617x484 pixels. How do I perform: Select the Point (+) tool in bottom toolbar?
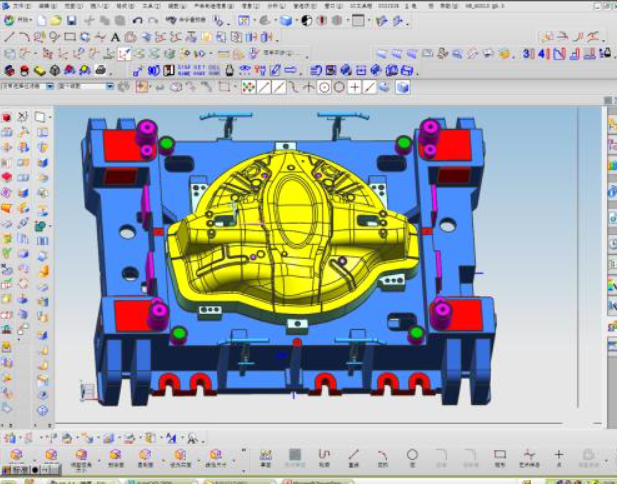tap(558, 455)
